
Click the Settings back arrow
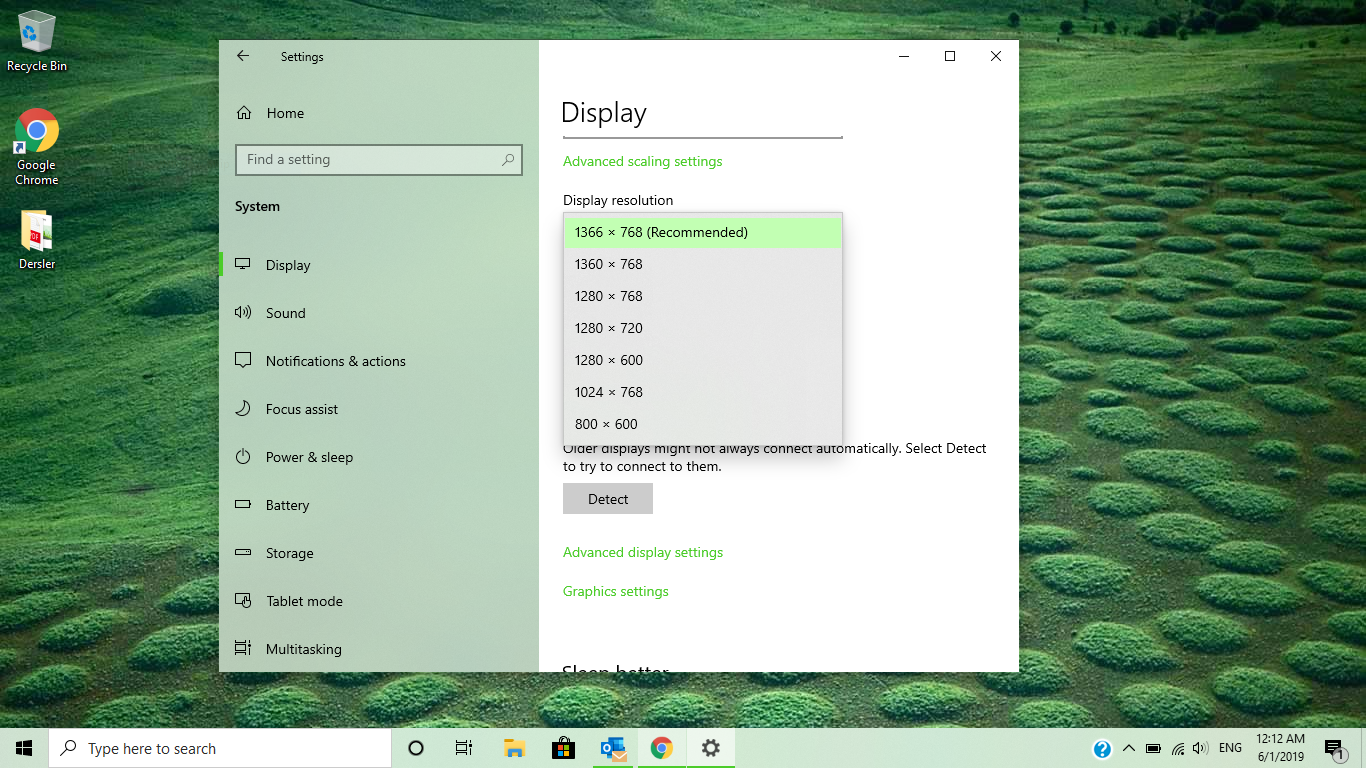tap(243, 57)
